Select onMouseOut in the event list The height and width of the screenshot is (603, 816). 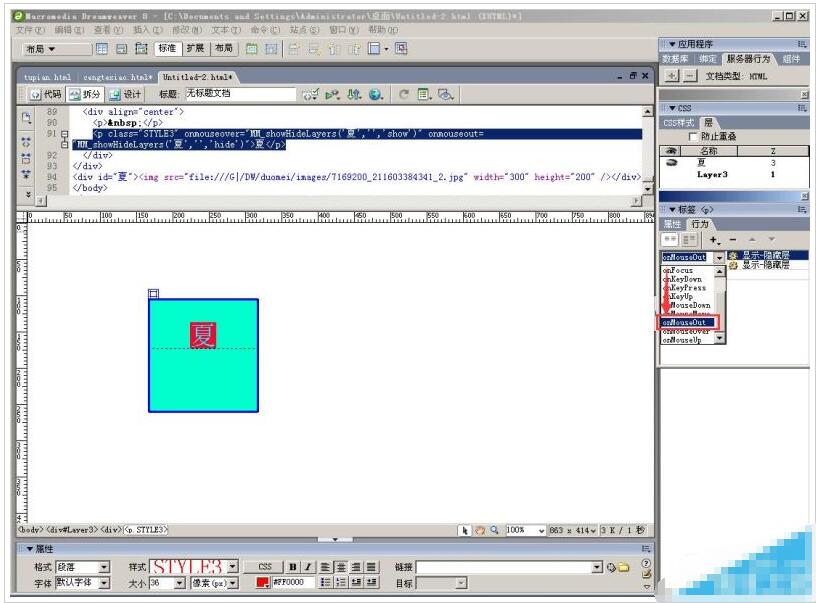[685, 322]
